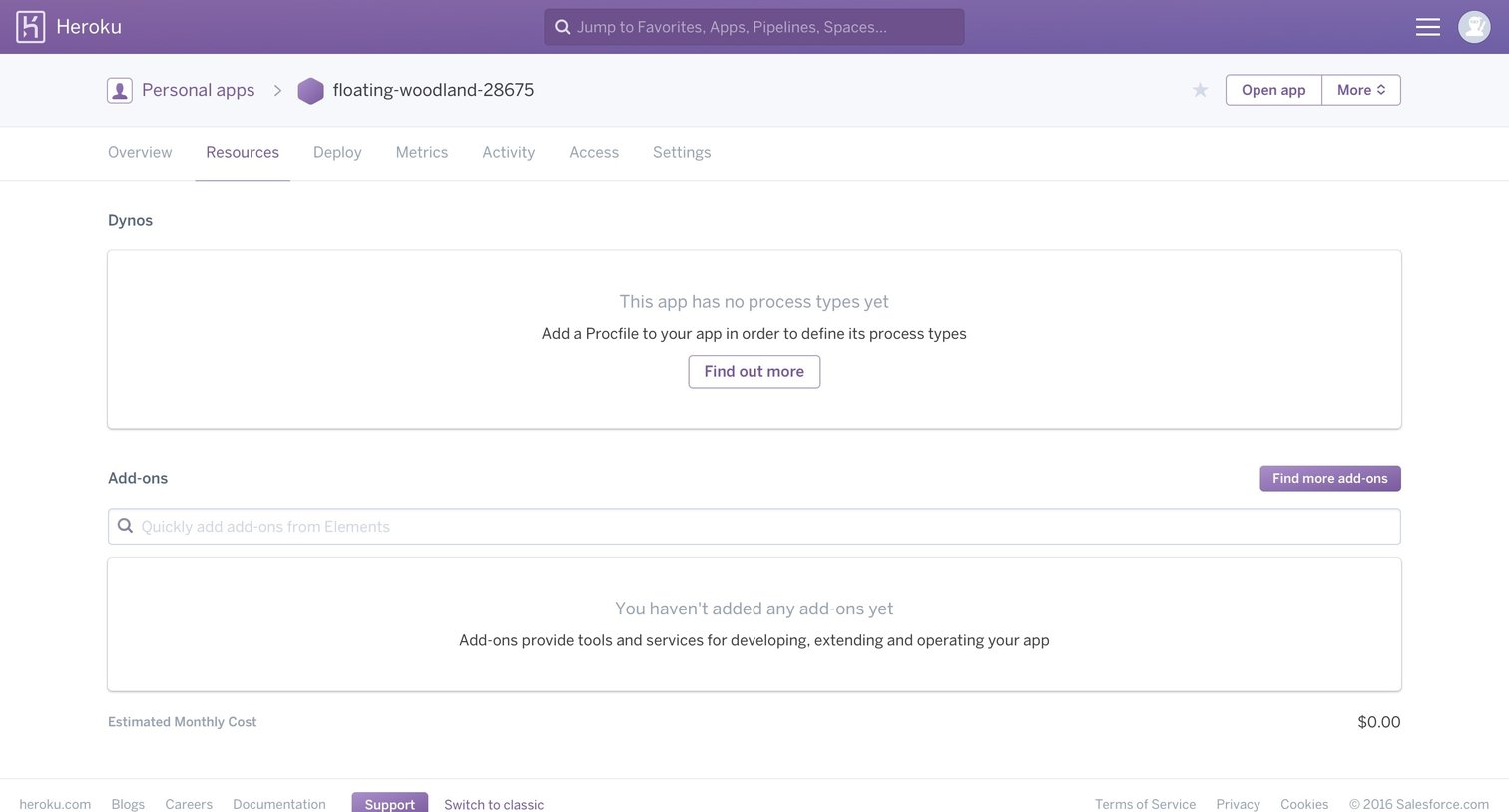Screen dimensions: 1509x812
Task: Open the heroku.com footer link
Action: click(55, 804)
